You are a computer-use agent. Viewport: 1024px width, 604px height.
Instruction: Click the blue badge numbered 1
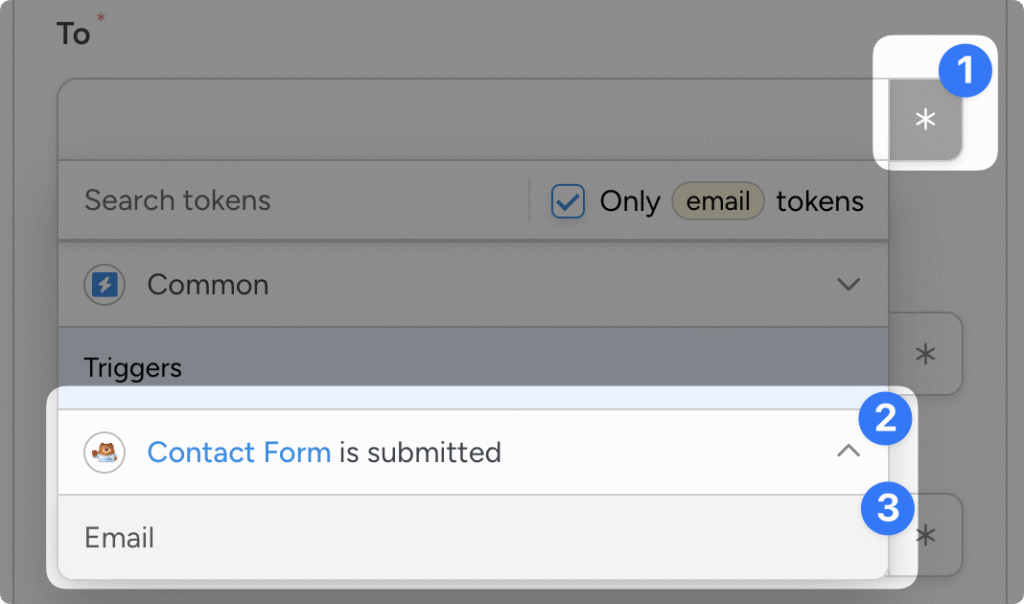click(966, 71)
